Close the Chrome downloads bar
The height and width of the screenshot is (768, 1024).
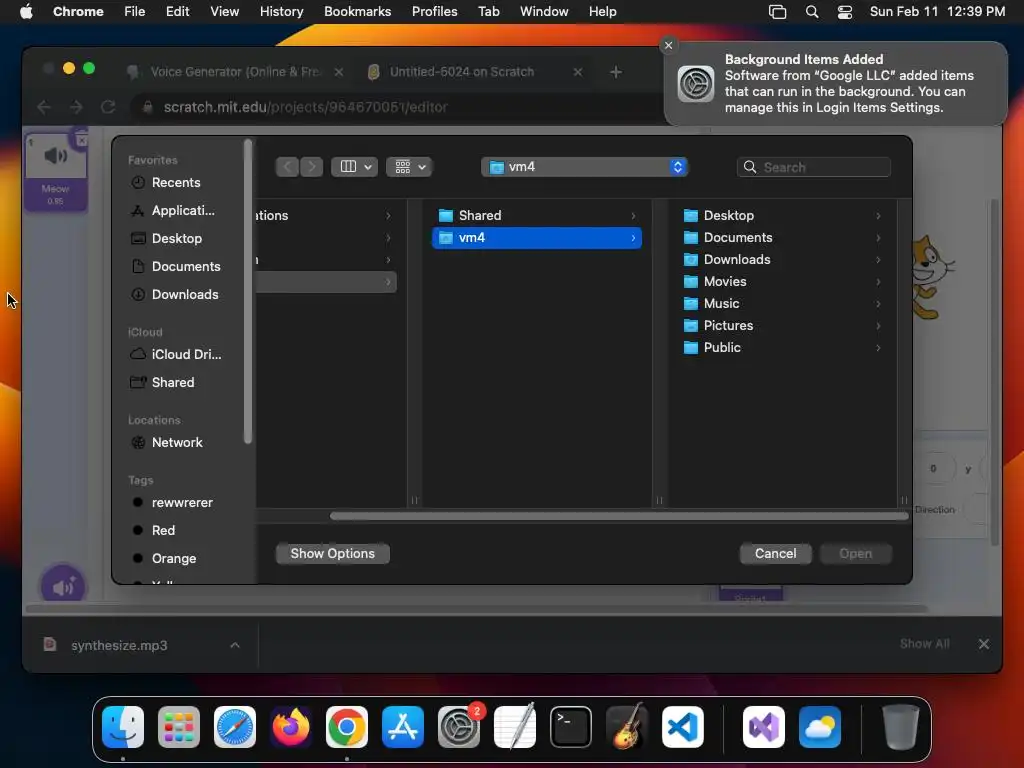coord(984,644)
